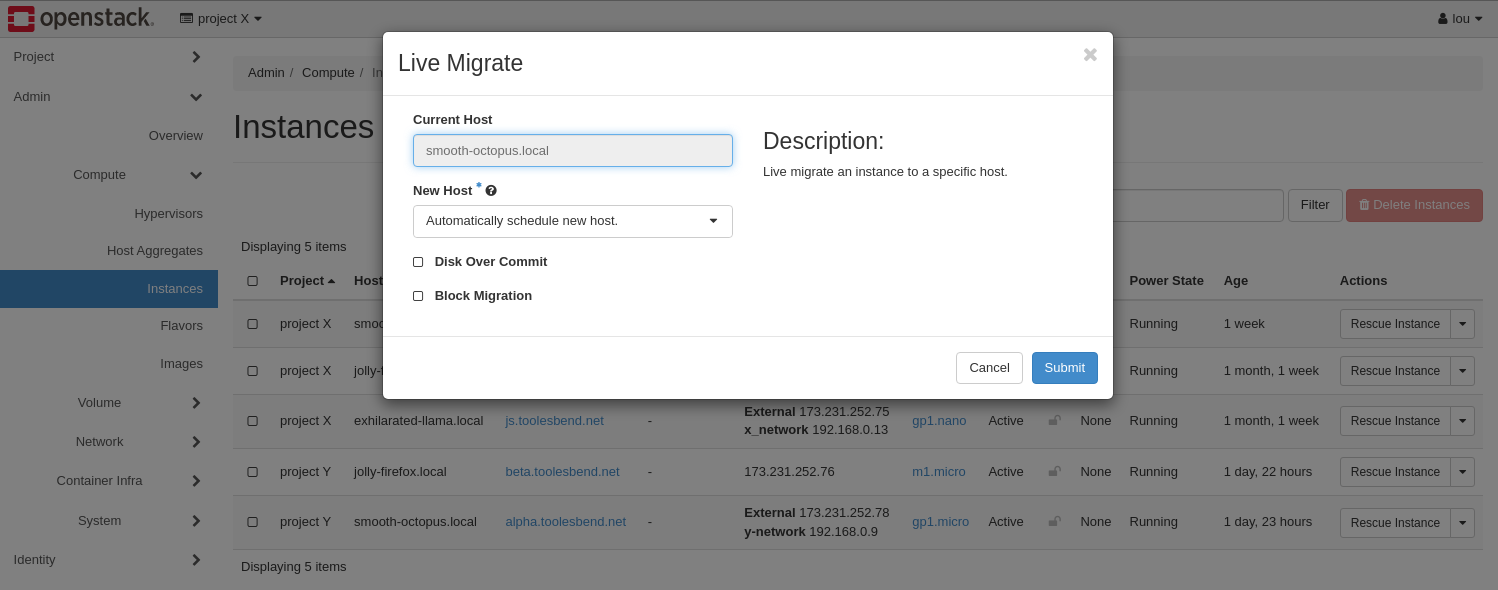Tick the checkbox for jolly-firefox.local row

click(x=252, y=472)
